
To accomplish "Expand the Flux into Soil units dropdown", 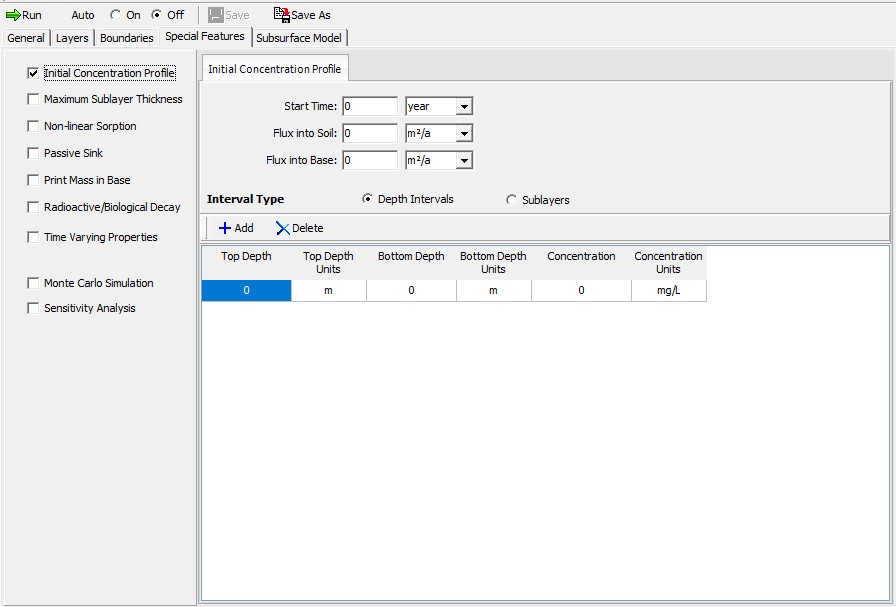I will coord(463,133).
